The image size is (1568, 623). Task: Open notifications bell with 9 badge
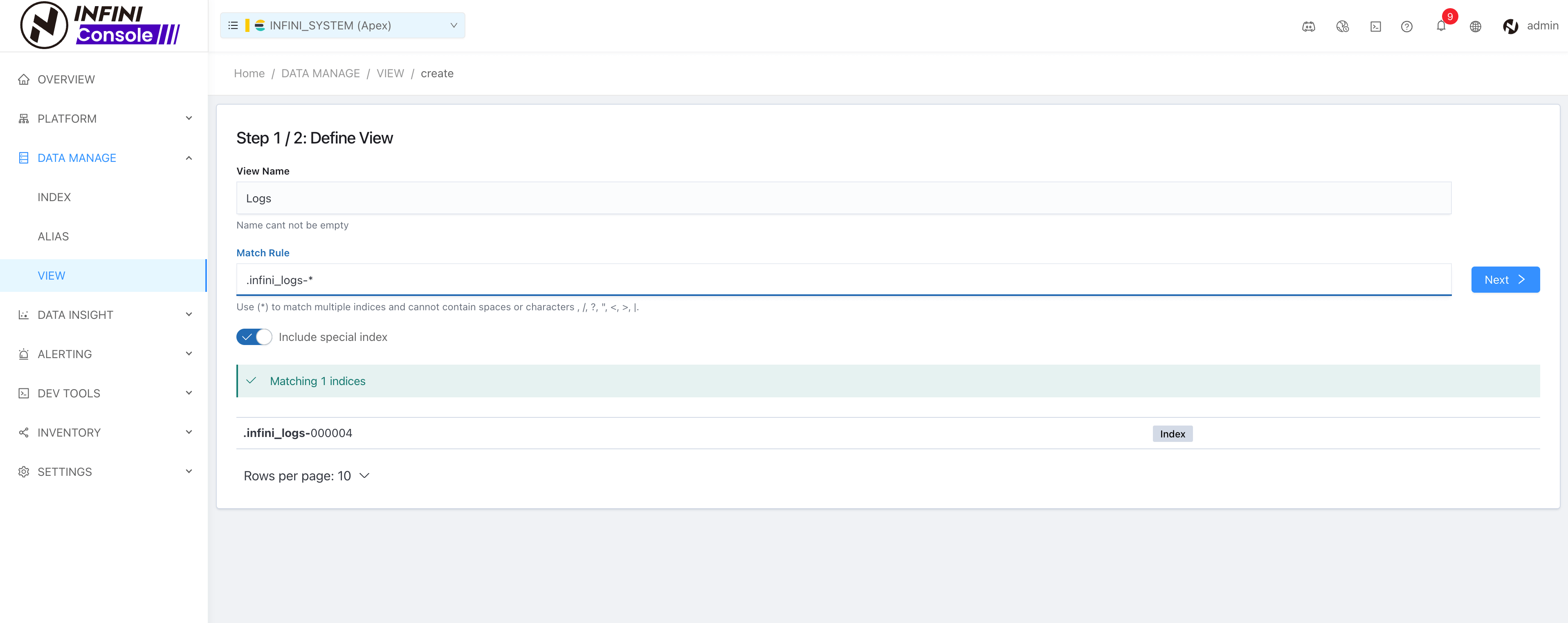(1441, 26)
